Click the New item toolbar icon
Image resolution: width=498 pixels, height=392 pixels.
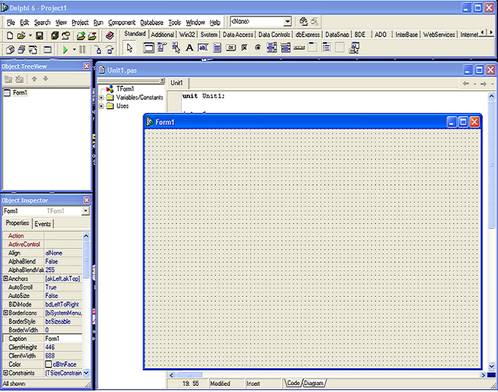[x=10, y=35]
